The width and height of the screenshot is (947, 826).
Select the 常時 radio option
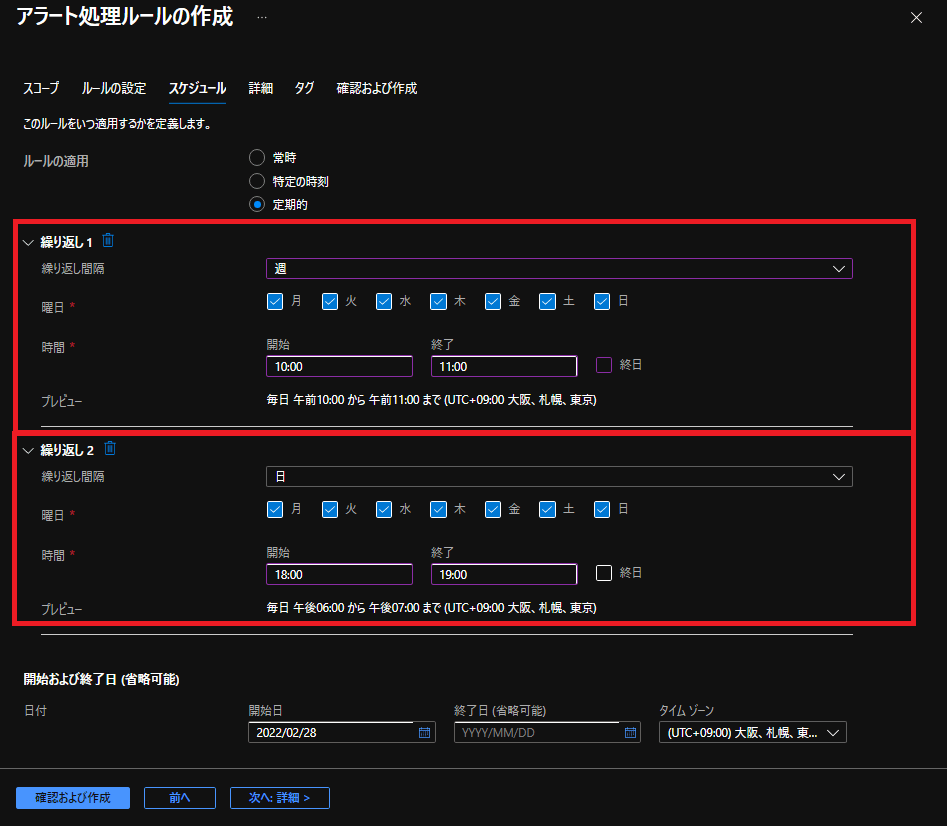coord(257,158)
